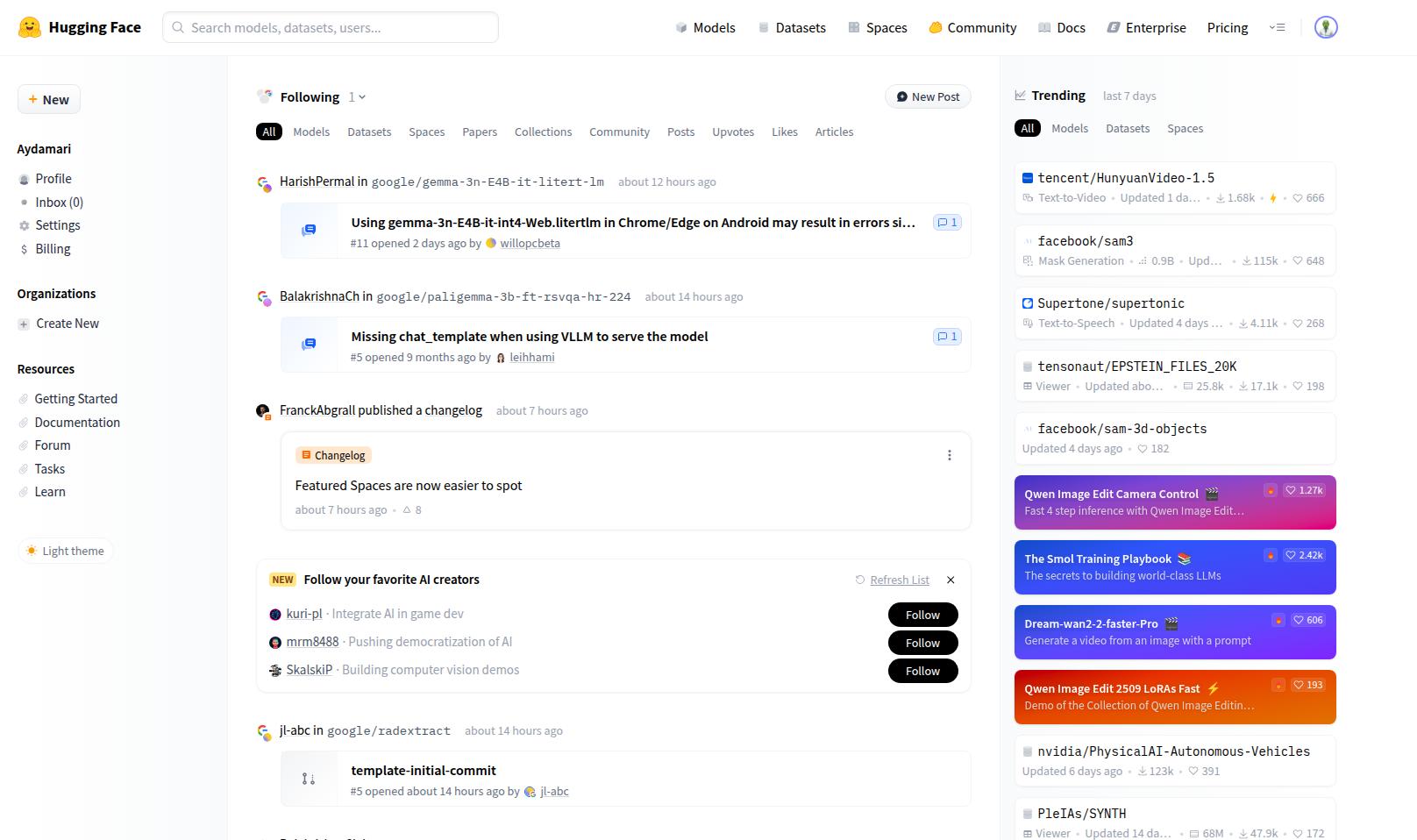The image size is (1417, 840).
Task: Open Docs from top navigation
Action: pyautogui.click(x=1062, y=27)
